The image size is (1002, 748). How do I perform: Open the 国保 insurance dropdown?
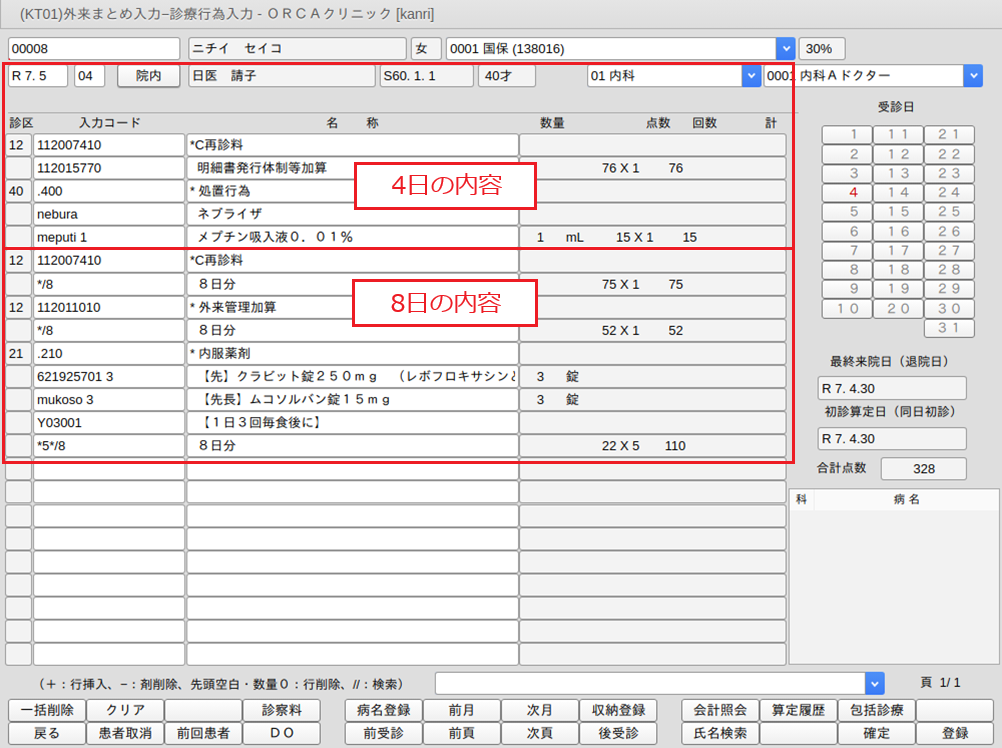point(786,49)
